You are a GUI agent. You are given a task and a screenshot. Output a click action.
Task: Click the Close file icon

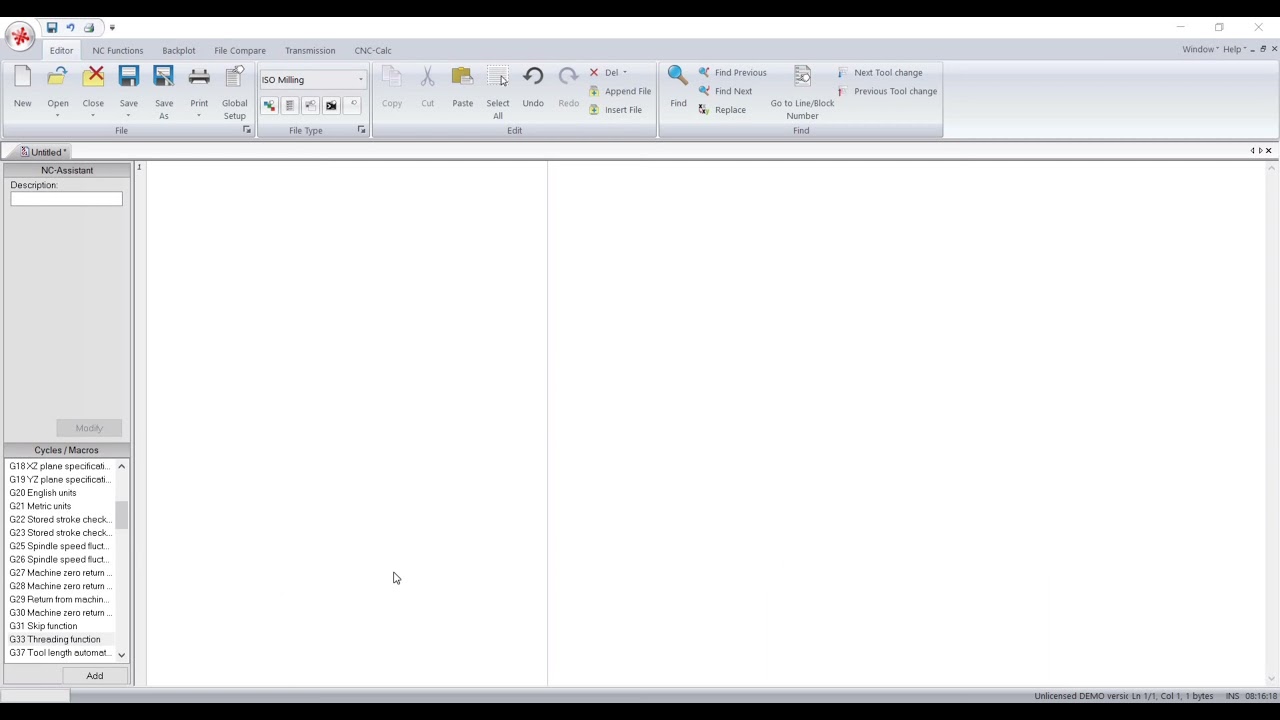[93, 77]
